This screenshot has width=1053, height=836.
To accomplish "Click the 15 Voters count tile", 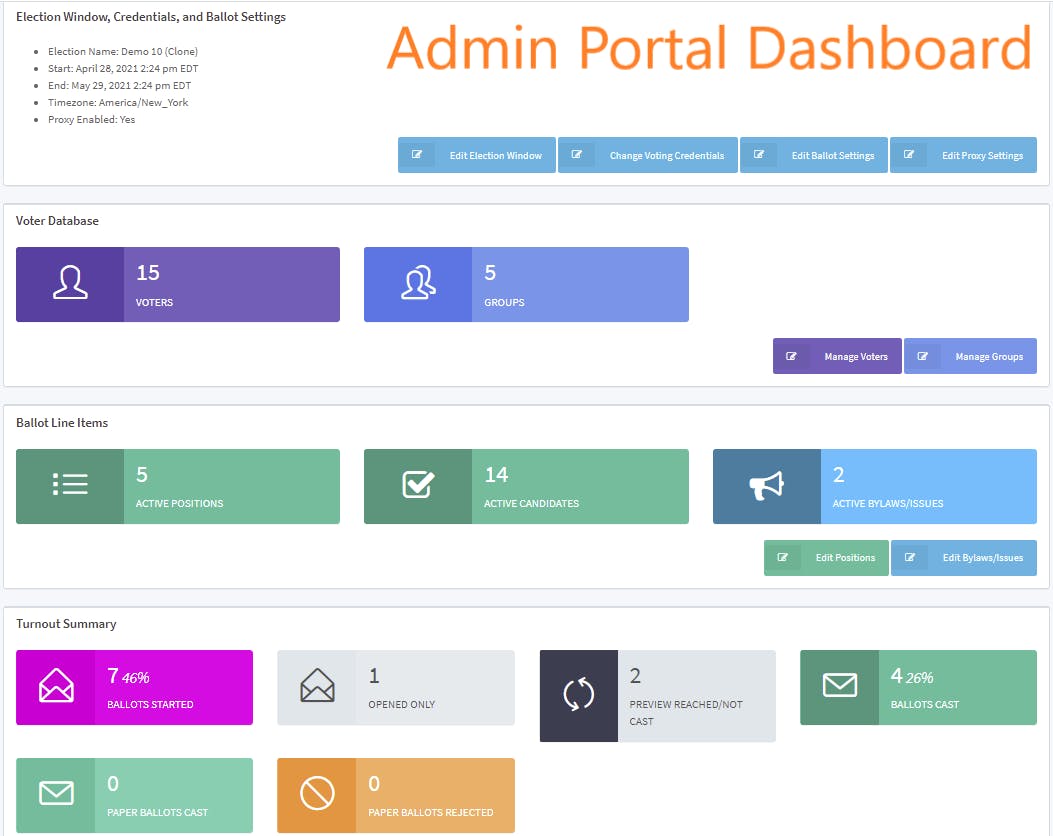I will [178, 285].
